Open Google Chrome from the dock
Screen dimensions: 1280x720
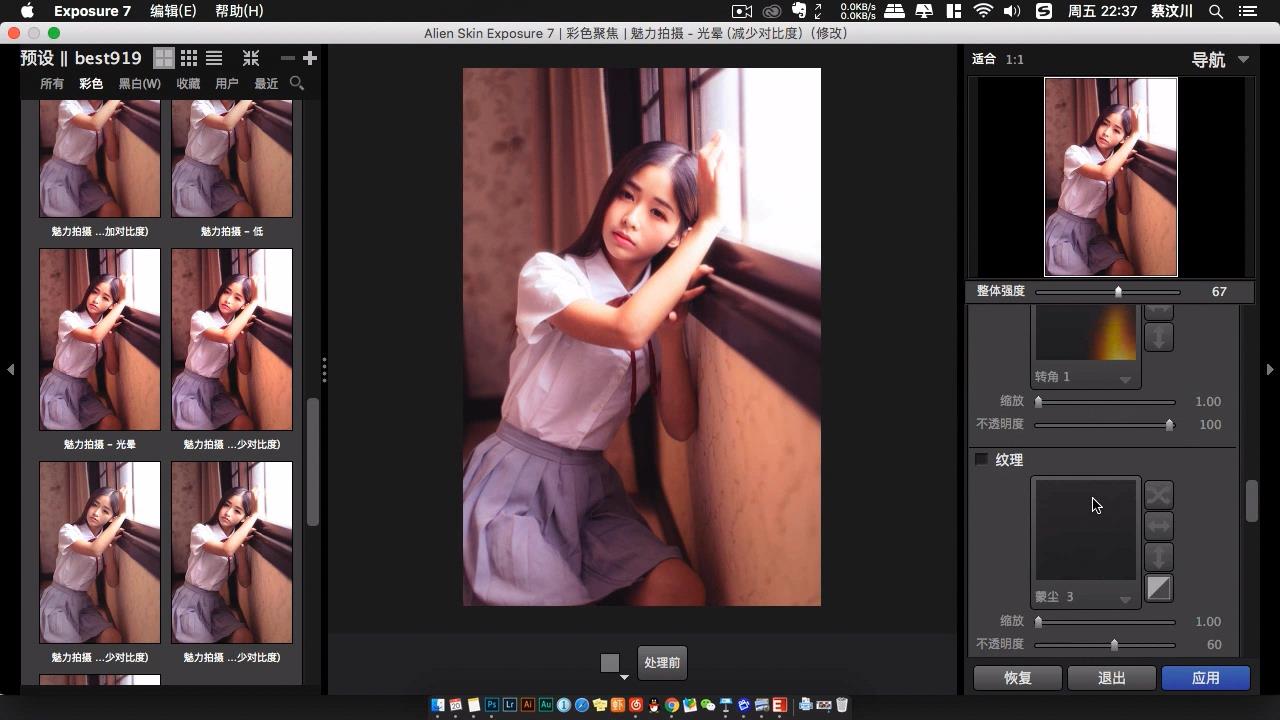coord(672,705)
